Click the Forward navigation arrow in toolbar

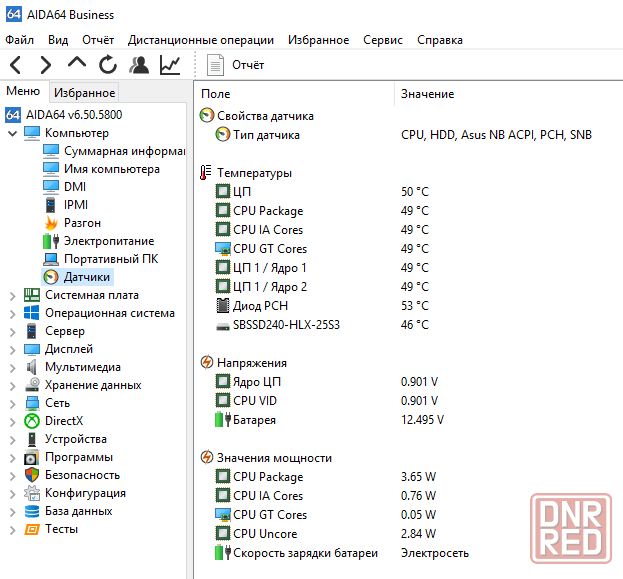pos(46,65)
